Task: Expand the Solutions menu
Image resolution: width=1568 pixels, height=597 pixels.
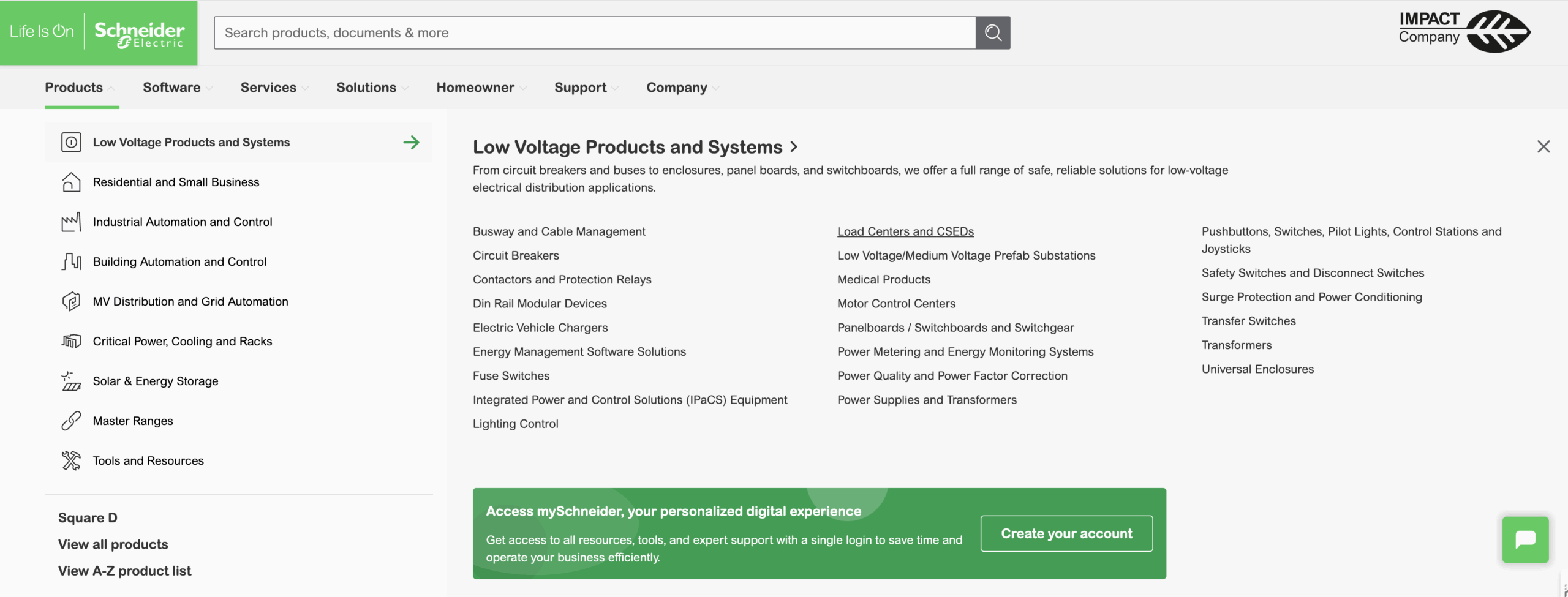Action: (373, 88)
